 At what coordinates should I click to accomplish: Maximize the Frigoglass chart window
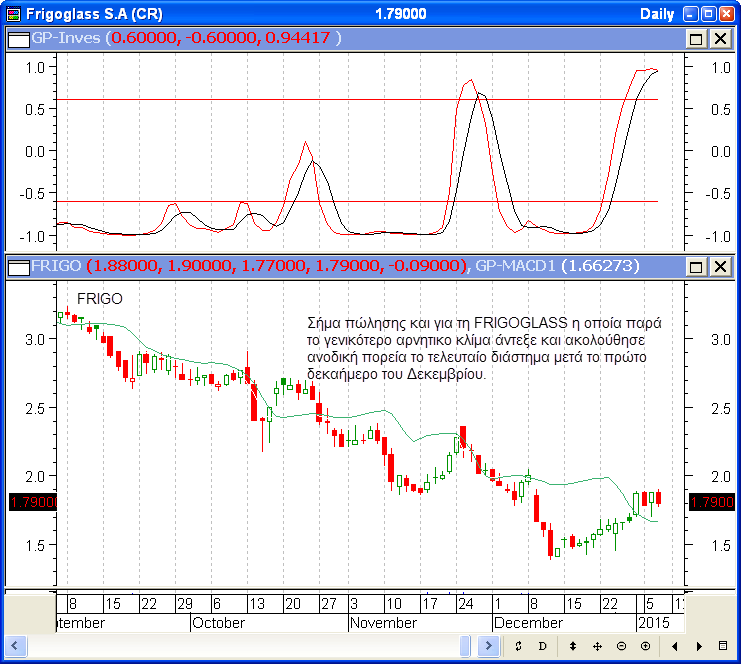click(x=708, y=14)
